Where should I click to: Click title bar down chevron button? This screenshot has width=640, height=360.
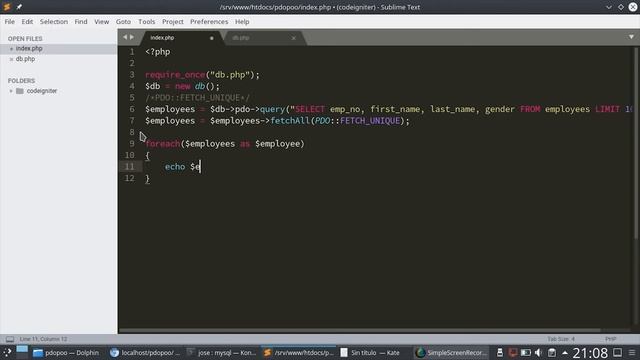click(x=609, y=7)
